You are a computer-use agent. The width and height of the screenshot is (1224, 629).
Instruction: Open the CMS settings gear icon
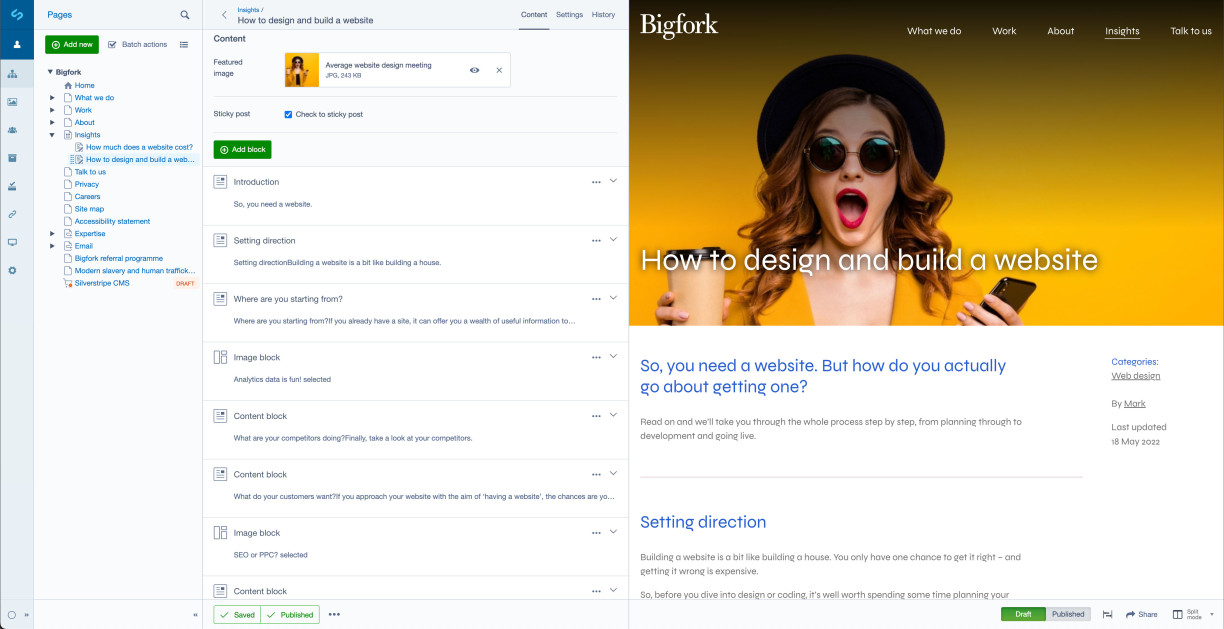[x=13, y=270]
